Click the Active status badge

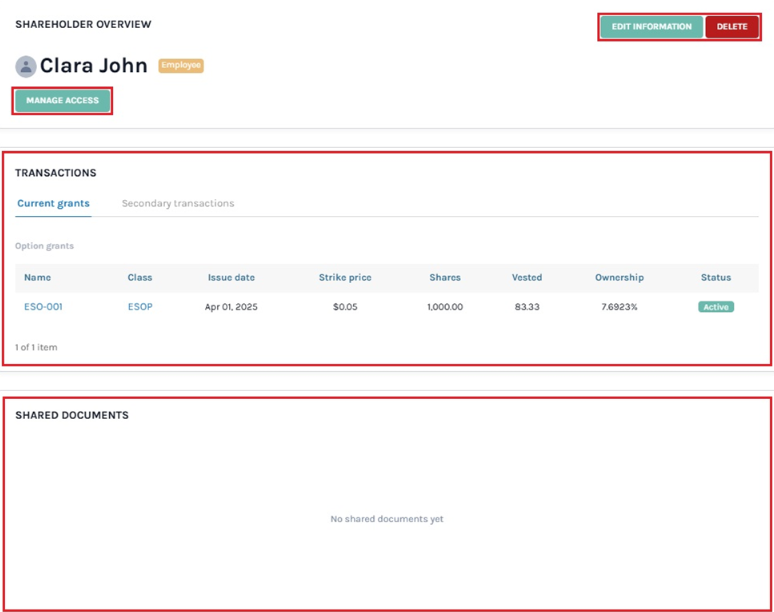pos(716,307)
